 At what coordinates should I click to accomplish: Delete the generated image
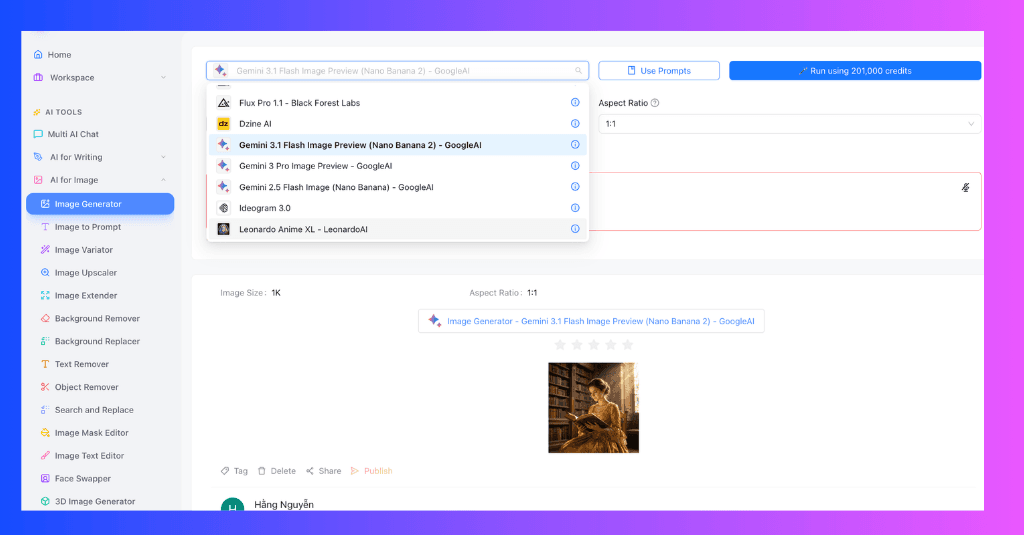point(276,471)
